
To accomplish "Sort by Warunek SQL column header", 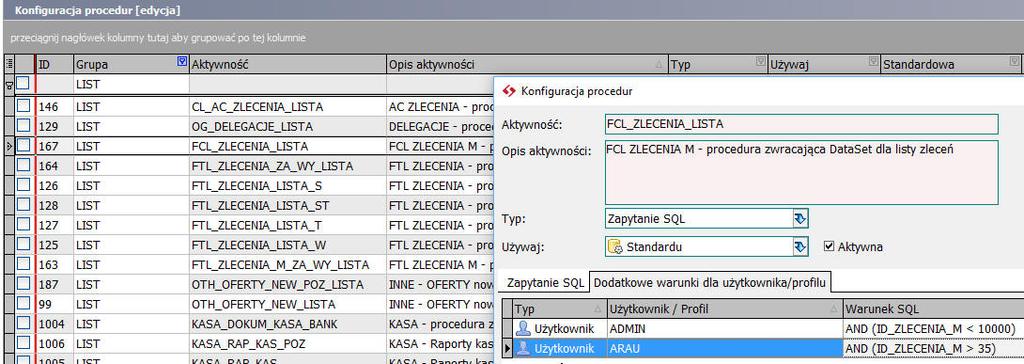I will [x=934, y=308].
